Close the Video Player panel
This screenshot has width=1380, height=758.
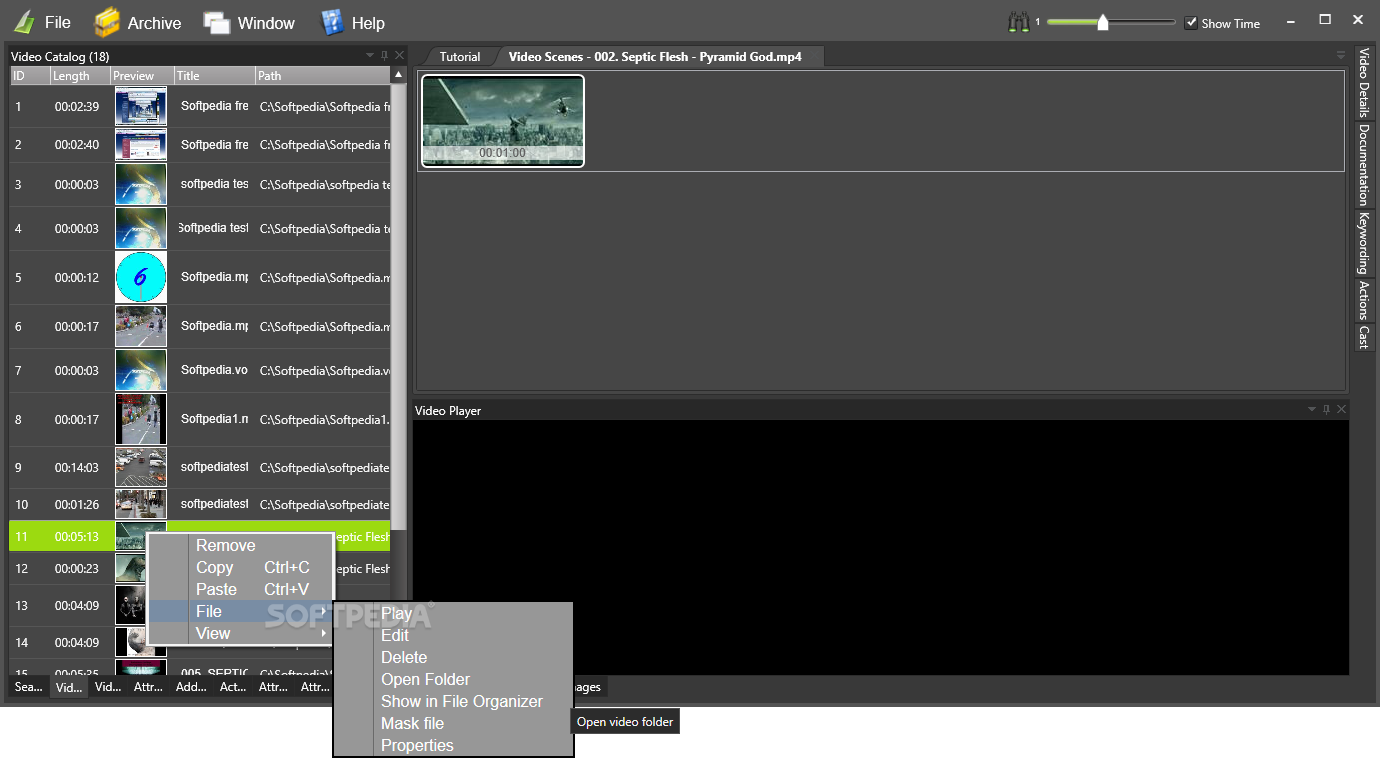[1341, 409]
